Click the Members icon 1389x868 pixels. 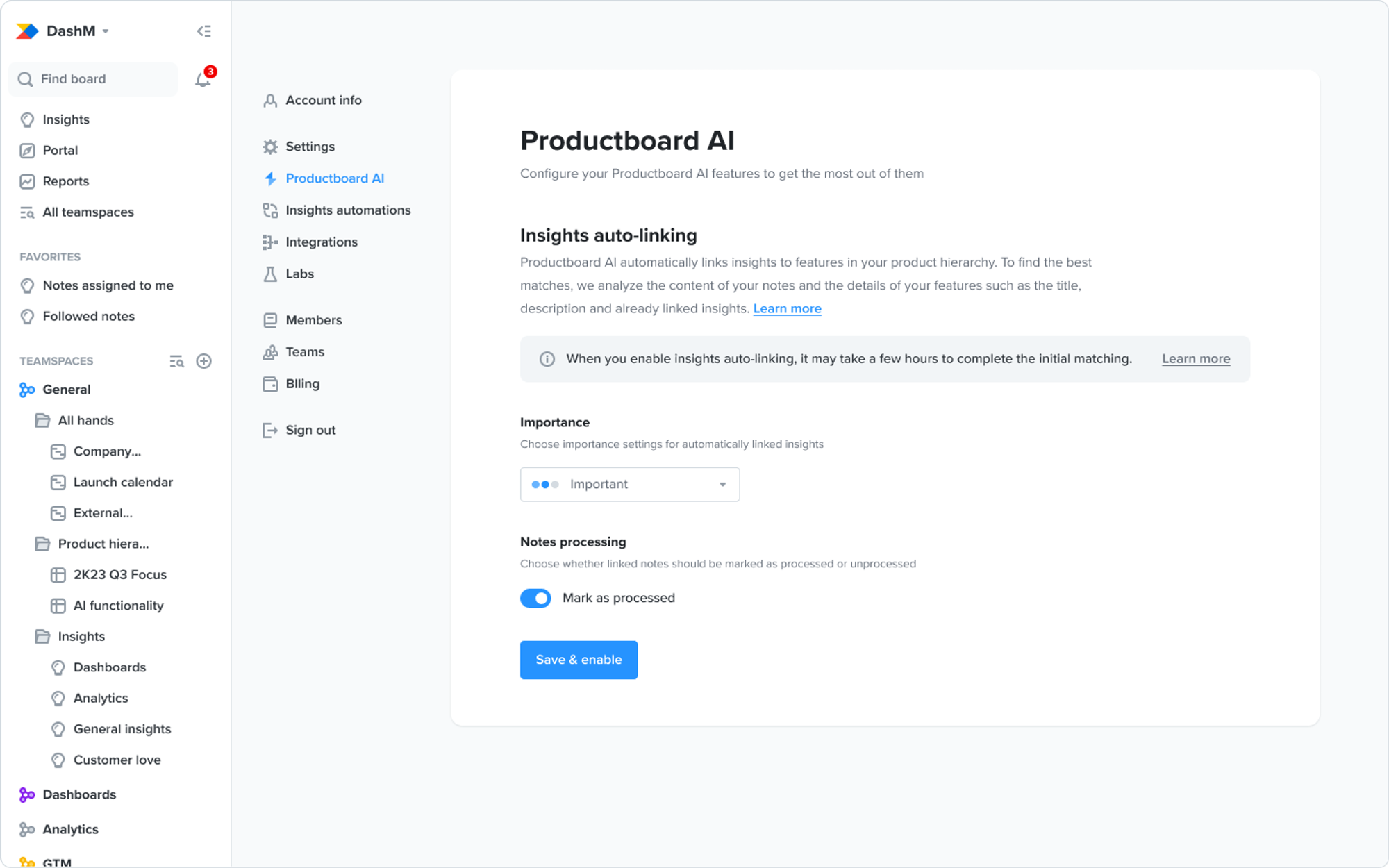(x=270, y=319)
